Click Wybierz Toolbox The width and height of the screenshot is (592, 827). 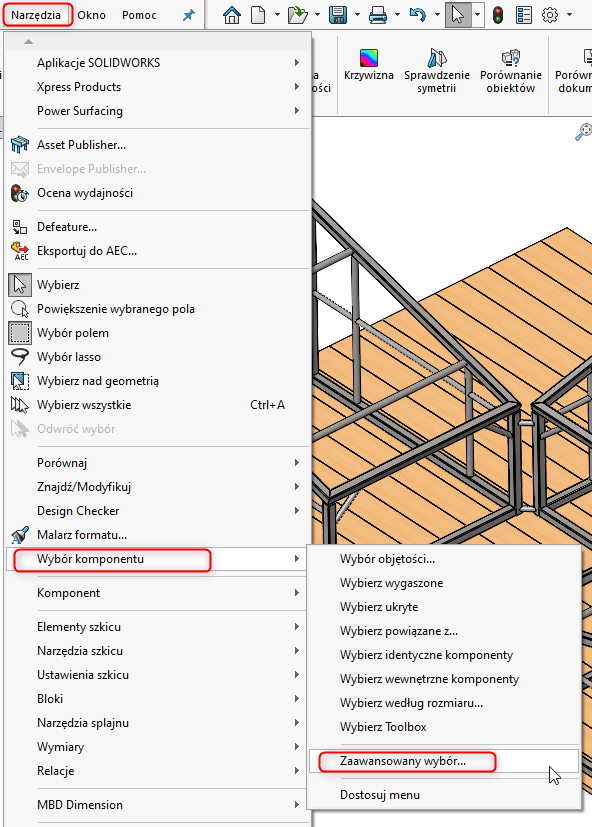tap(444, 727)
